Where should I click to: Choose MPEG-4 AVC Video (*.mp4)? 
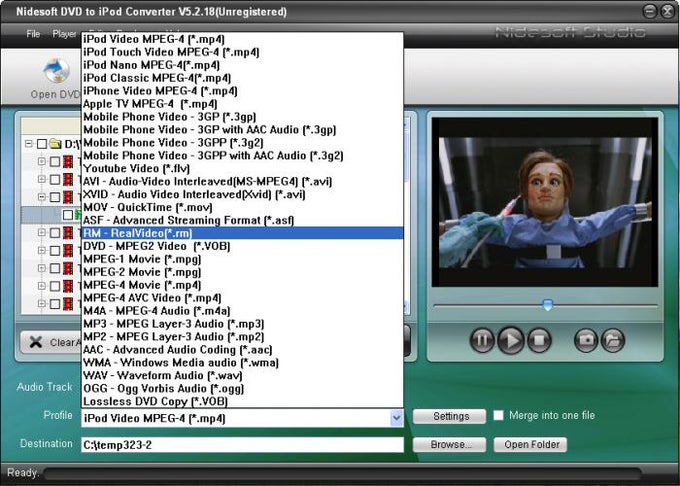242,298
